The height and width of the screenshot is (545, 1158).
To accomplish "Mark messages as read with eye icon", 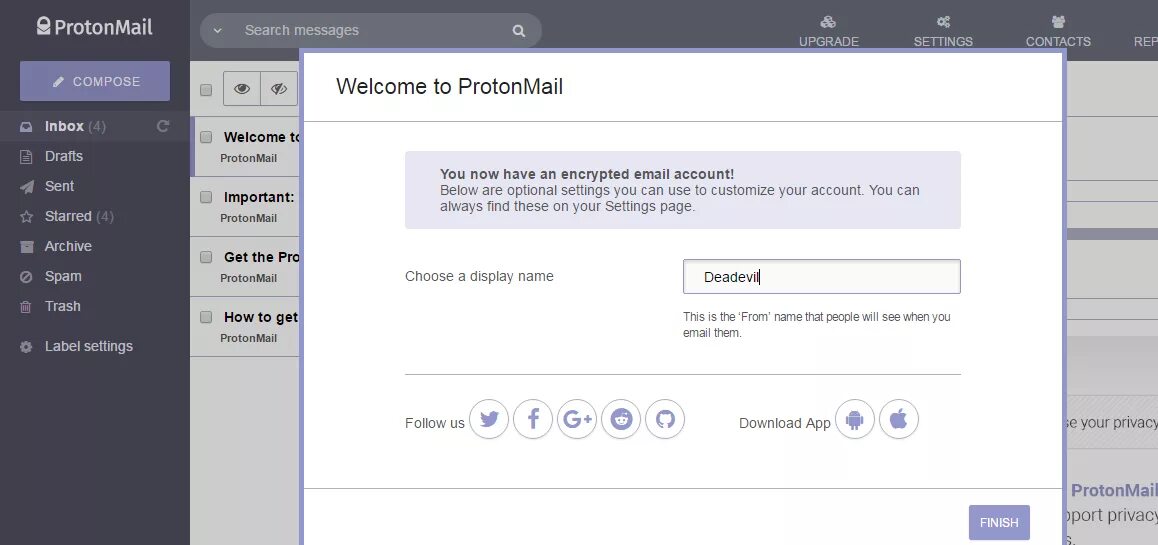I will 241,89.
